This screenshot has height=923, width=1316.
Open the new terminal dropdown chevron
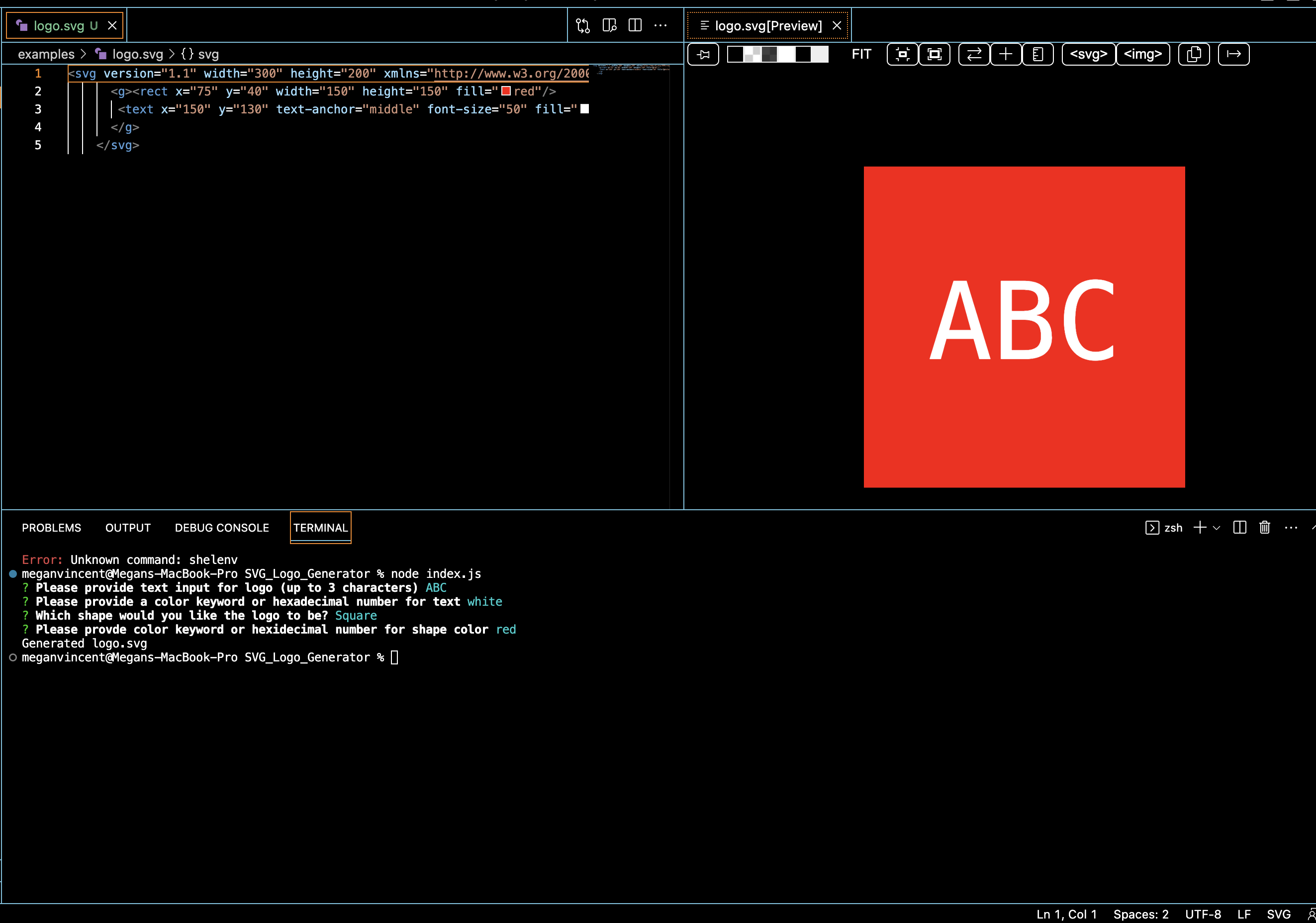click(1216, 528)
